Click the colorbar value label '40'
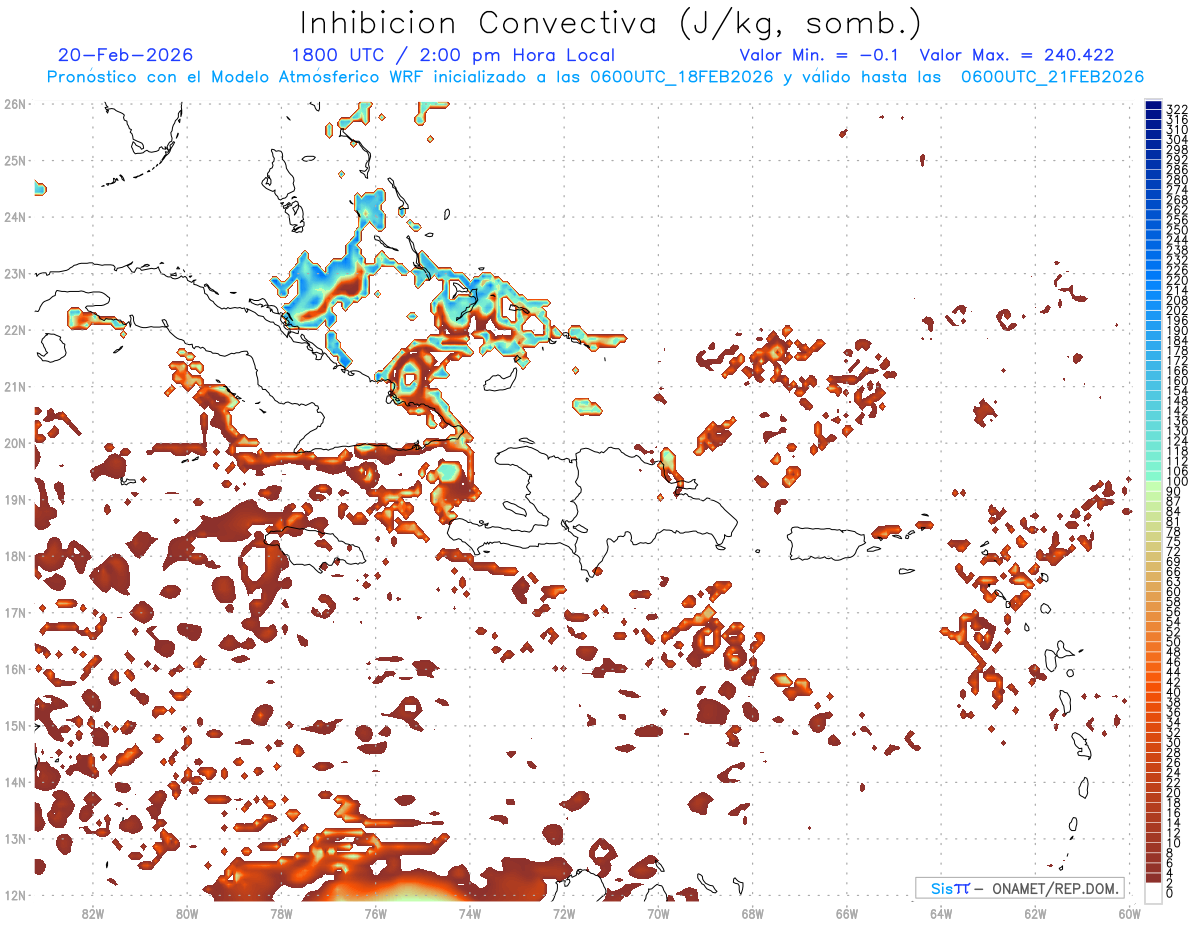Viewport: 1200px width, 927px height. pos(1174,692)
